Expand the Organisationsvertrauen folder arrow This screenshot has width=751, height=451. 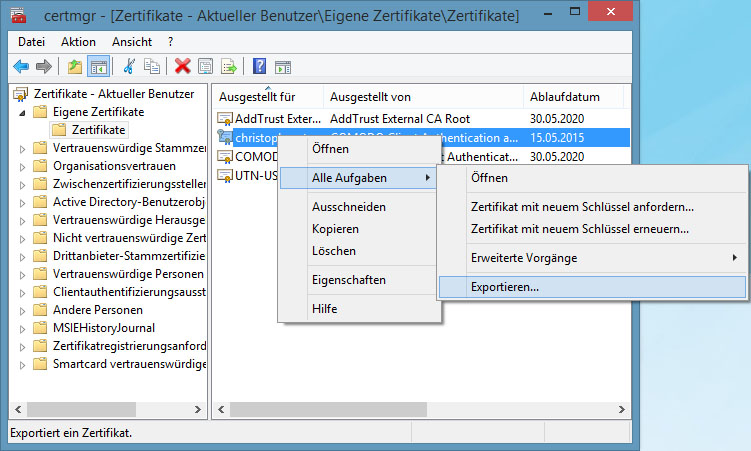(x=23, y=166)
